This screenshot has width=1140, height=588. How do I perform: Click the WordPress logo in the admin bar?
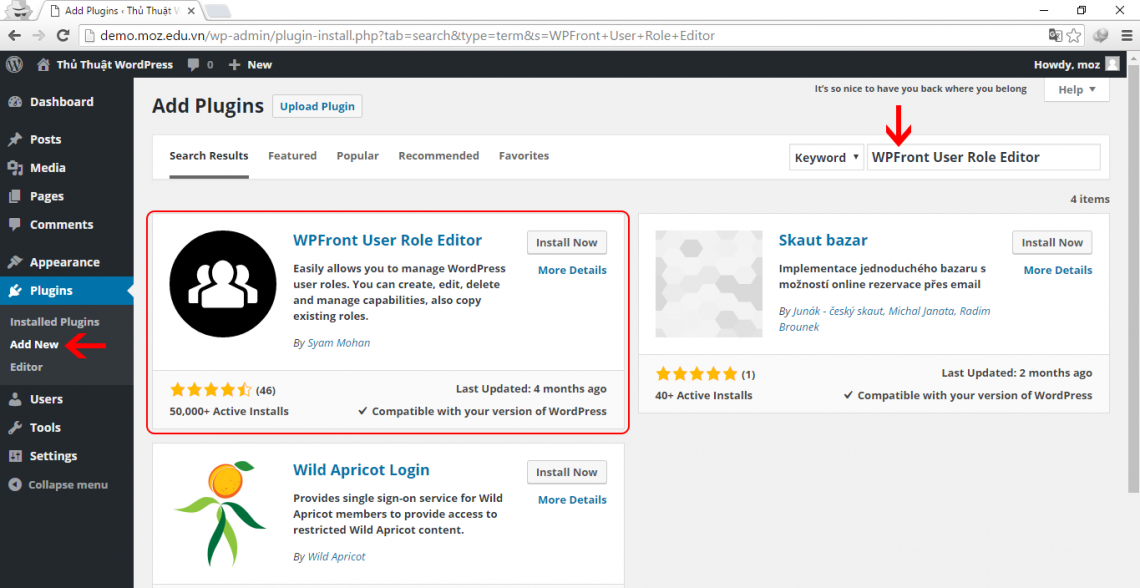[x=14, y=64]
